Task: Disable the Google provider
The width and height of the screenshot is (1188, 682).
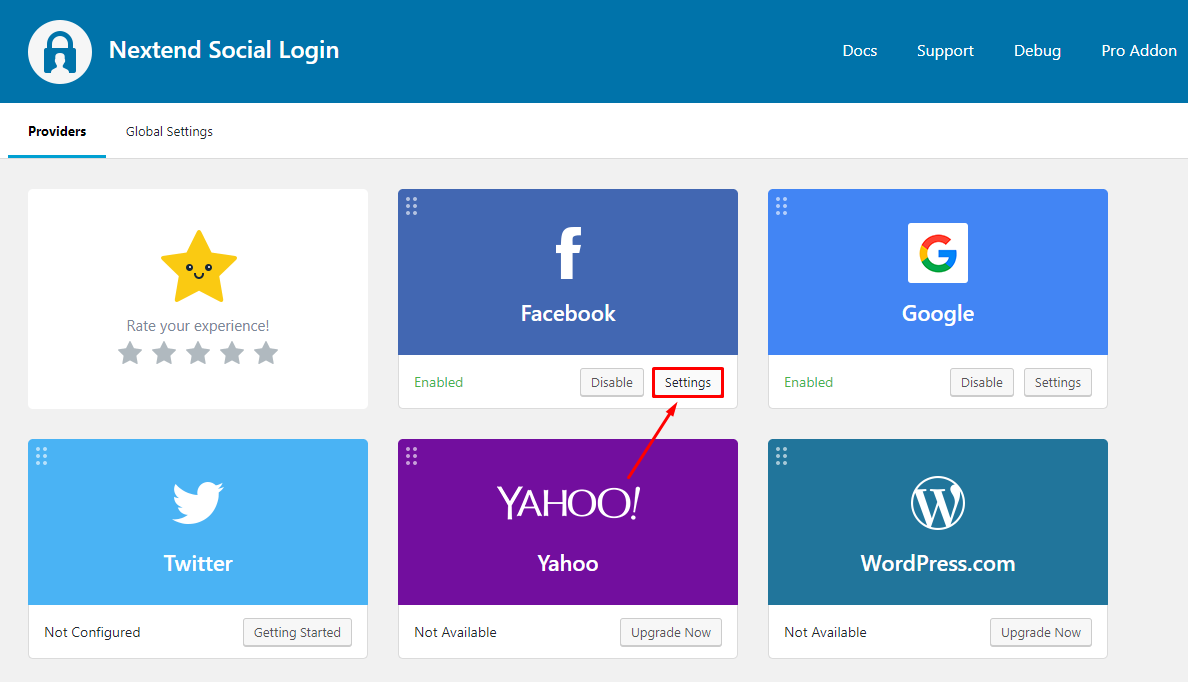Action: coord(982,383)
